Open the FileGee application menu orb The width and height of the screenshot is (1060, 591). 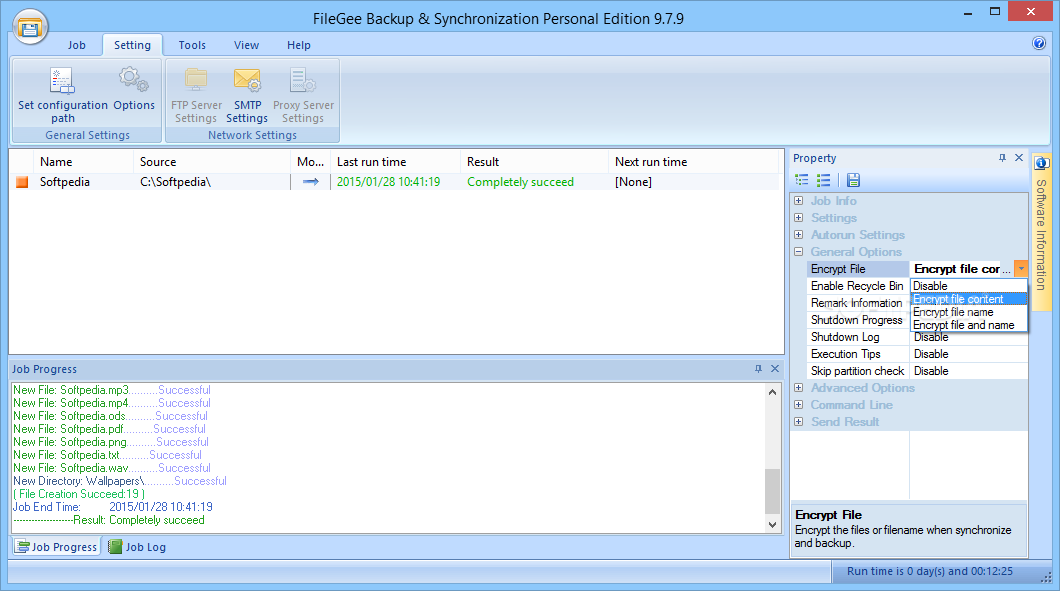click(30, 26)
